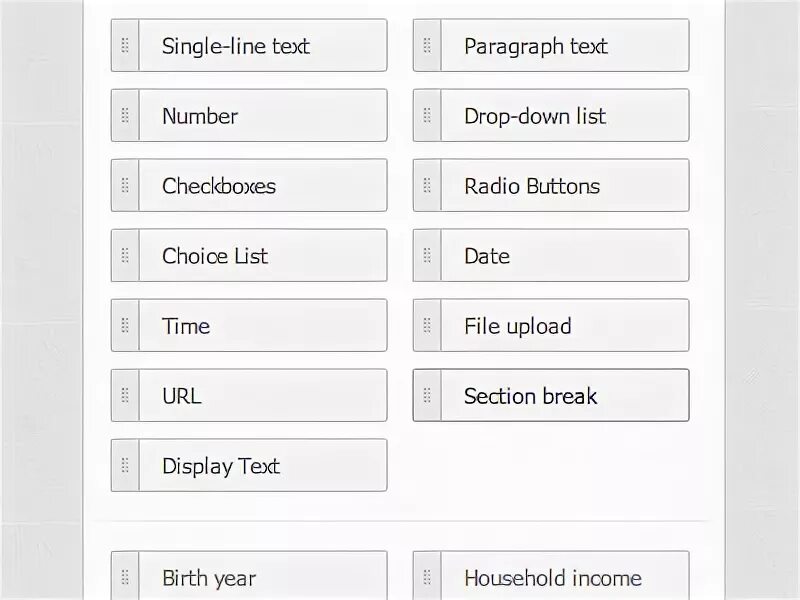Screen dimensions: 800x600
Task: Click the drag handle on Single-line text
Action: (x=125, y=46)
